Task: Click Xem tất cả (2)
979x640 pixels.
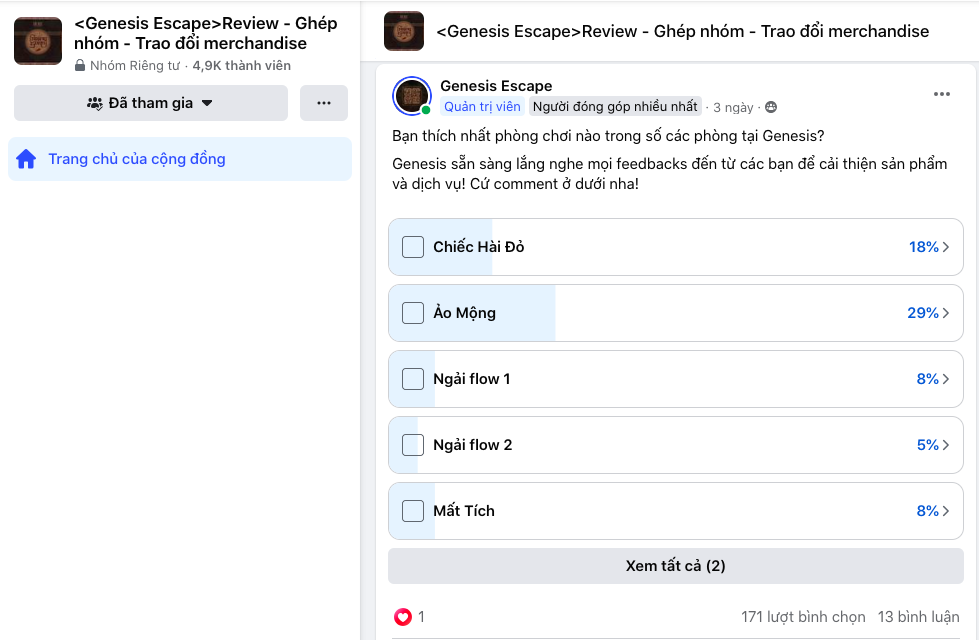Action: click(675, 566)
